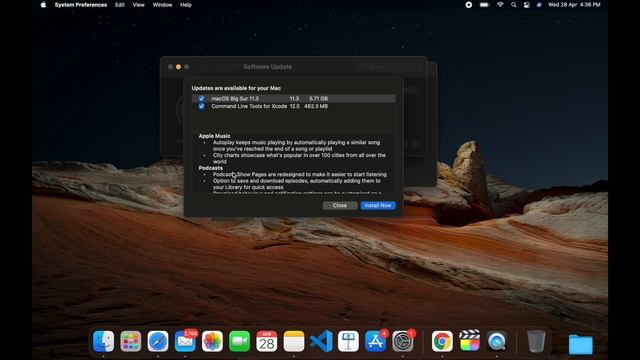This screenshot has height=360, width=640.
Task: Click the Podcasts heading in release notes
Action: pos(211,168)
